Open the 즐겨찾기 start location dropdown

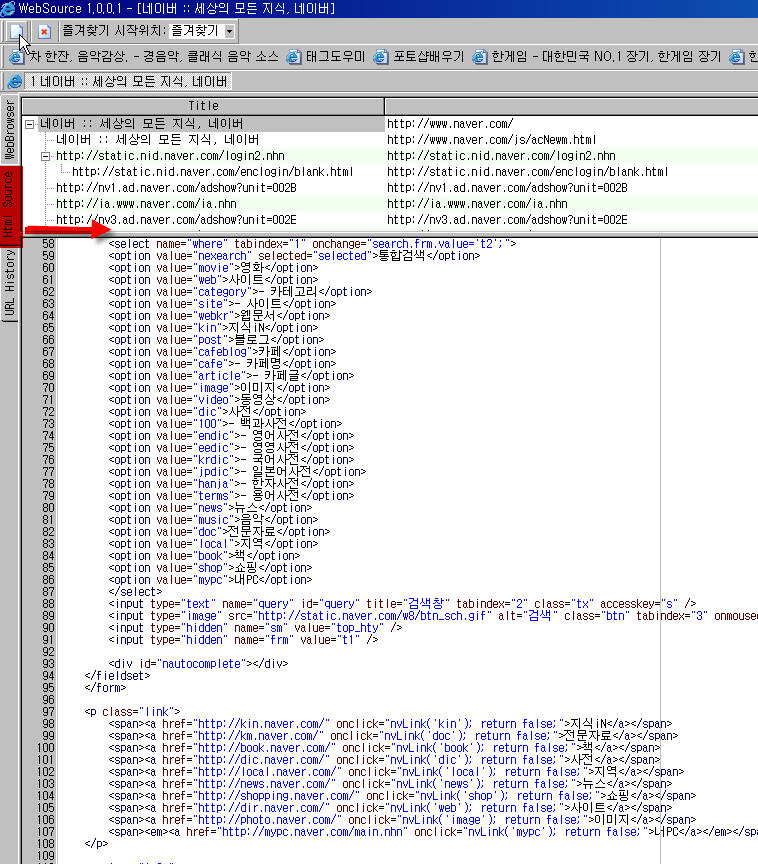point(229,31)
